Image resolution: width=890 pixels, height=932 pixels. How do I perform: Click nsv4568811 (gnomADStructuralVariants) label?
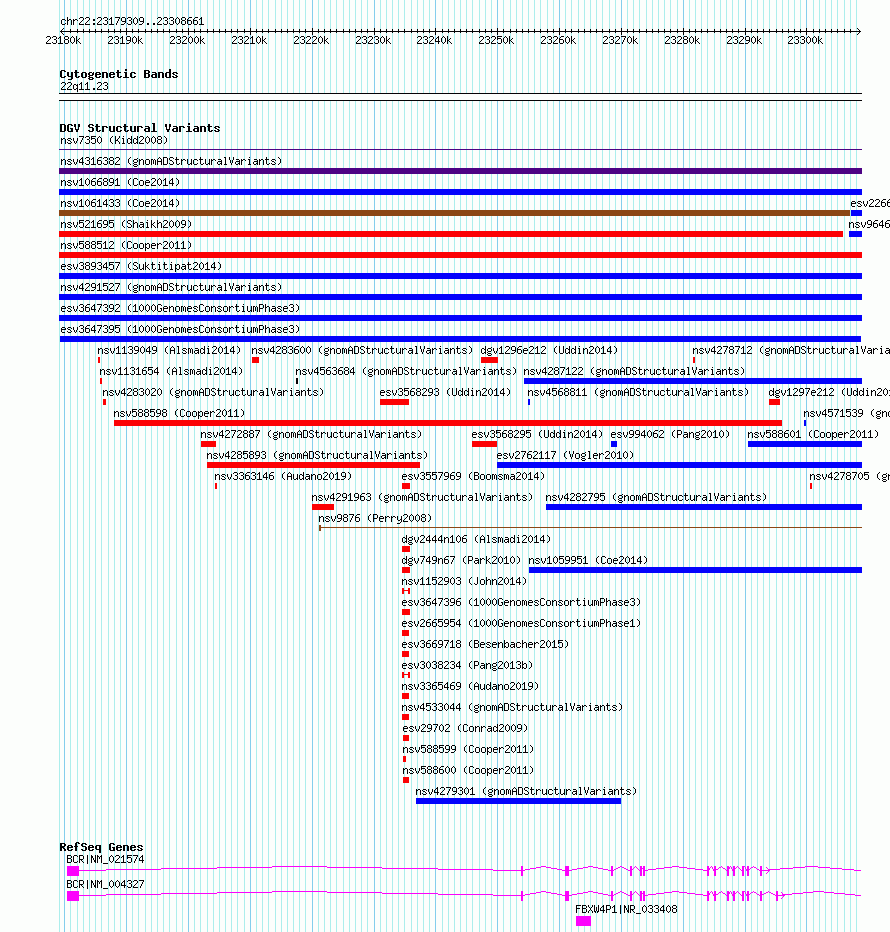pos(639,392)
